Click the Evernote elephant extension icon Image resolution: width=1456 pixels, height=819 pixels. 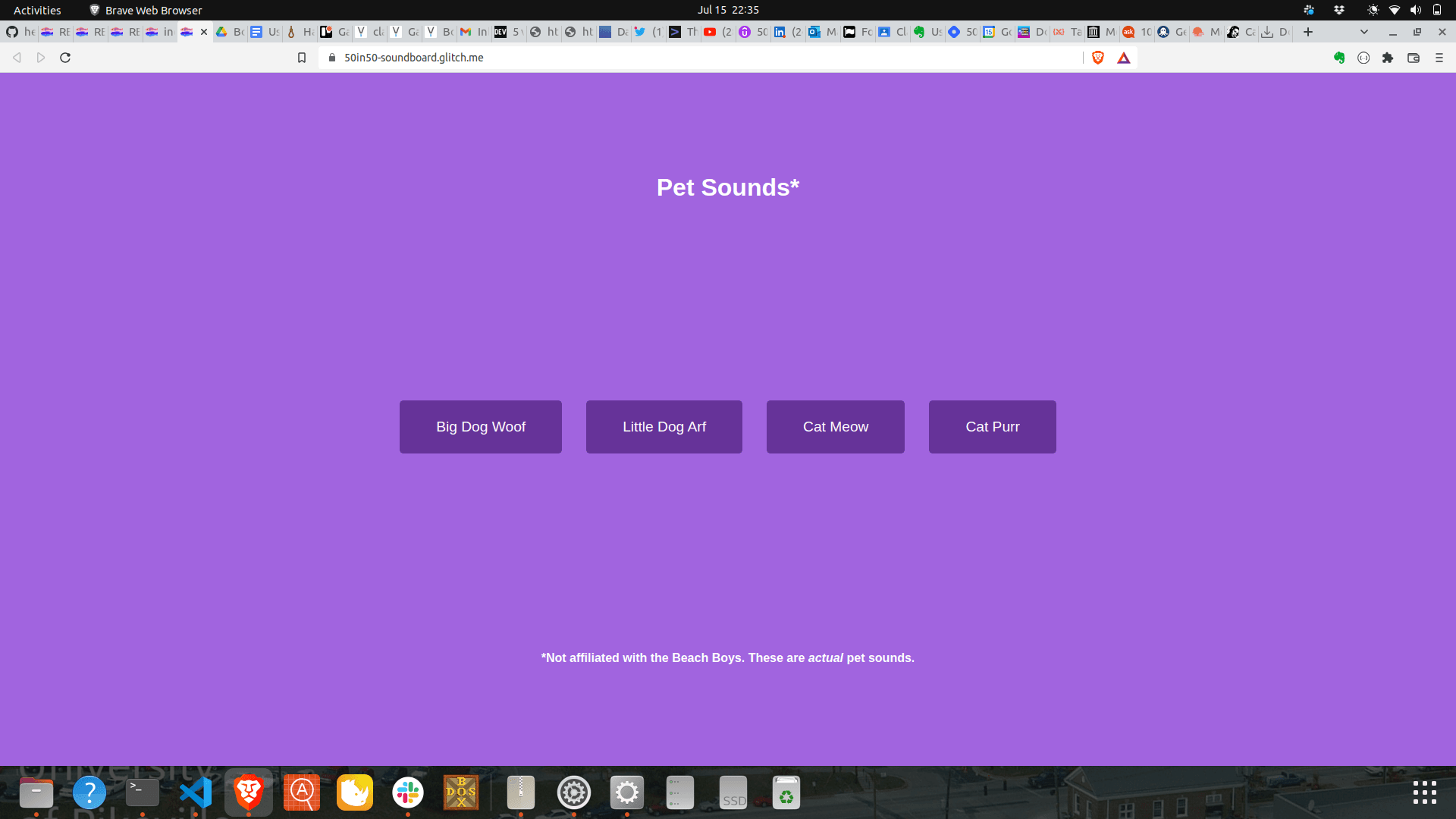(x=1339, y=58)
